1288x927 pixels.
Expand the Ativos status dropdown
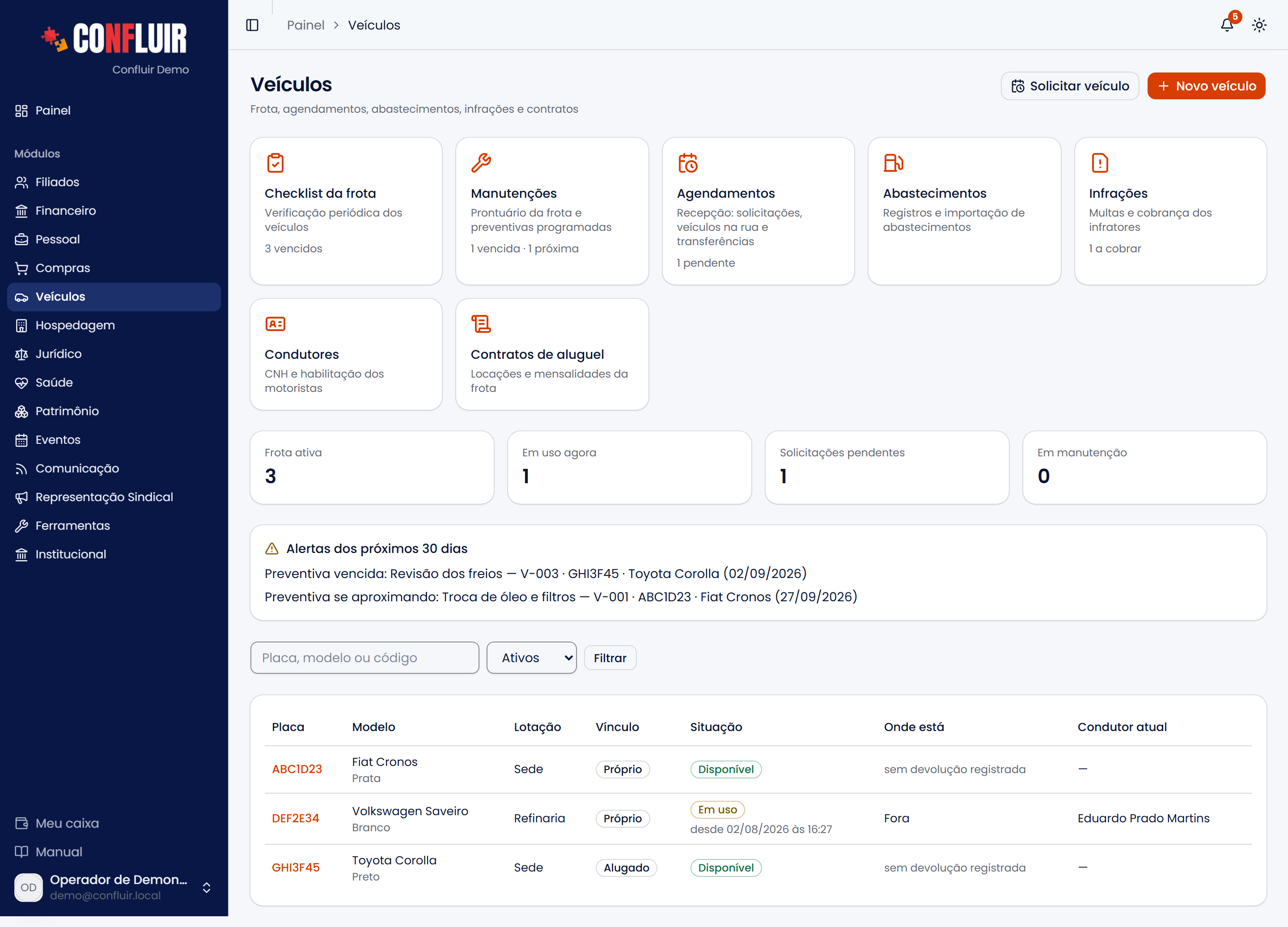coord(532,658)
